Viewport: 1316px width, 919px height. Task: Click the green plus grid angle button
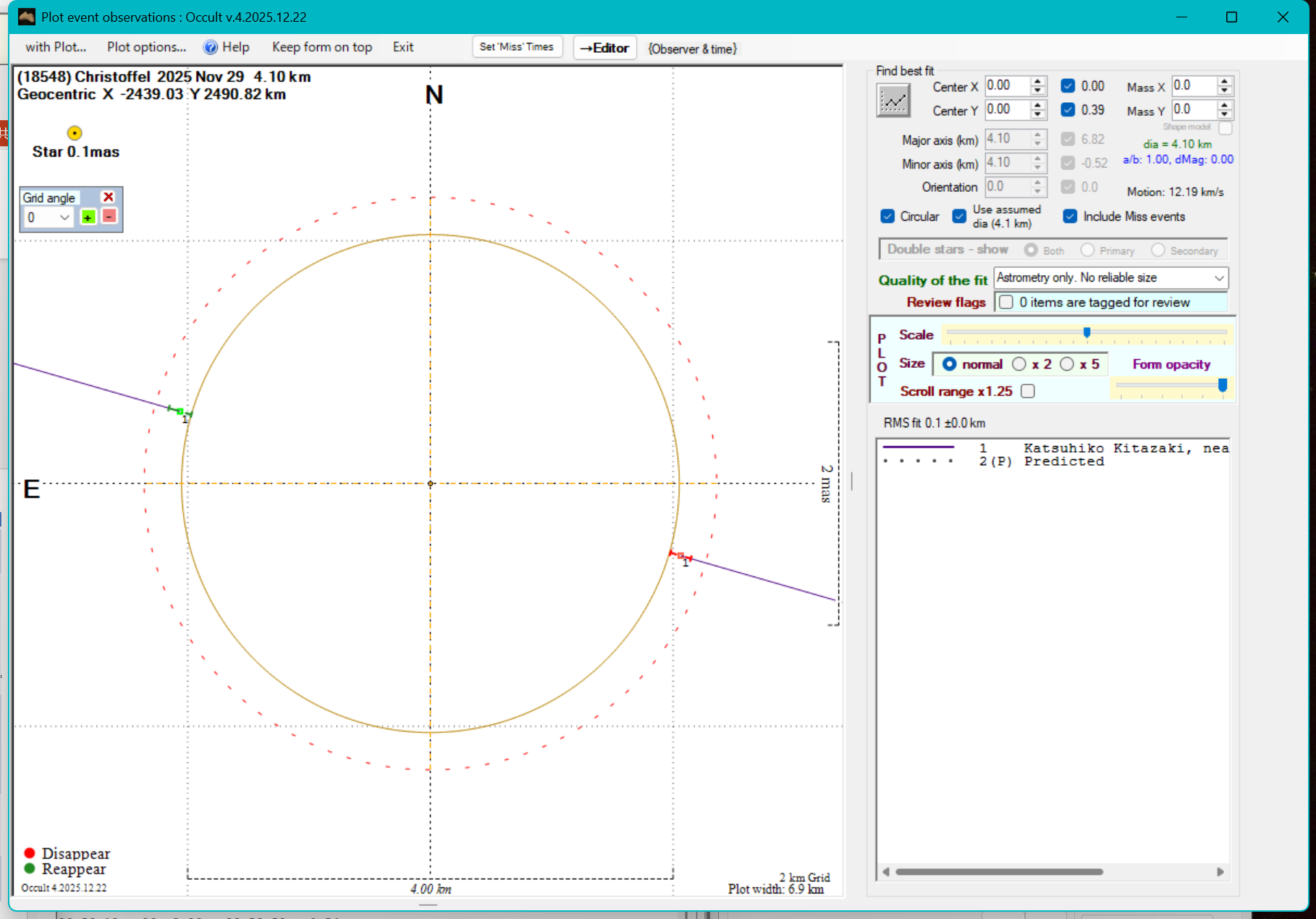(88, 217)
